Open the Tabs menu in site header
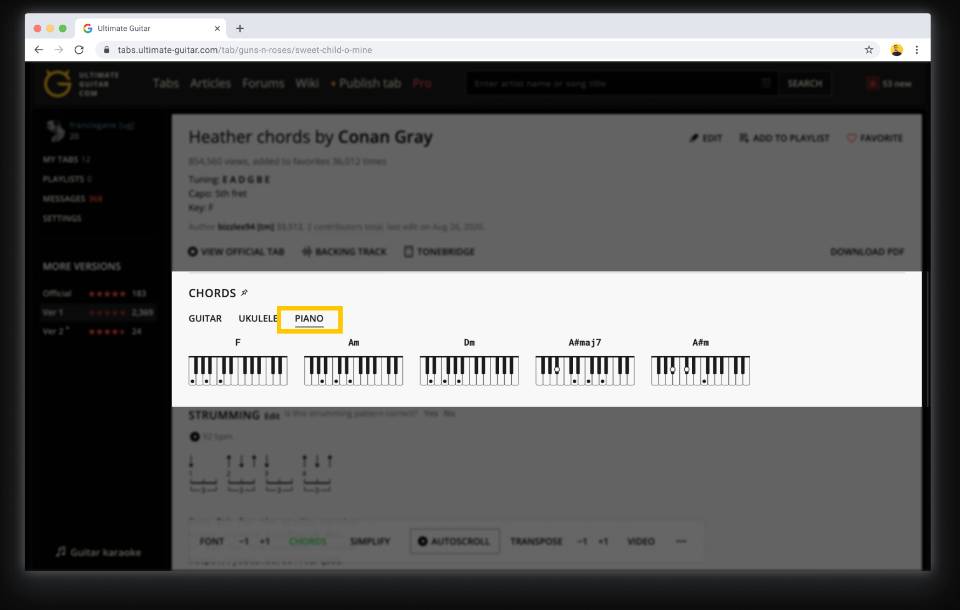Image resolution: width=960 pixels, height=610 pixels. (x=166, y=83)
